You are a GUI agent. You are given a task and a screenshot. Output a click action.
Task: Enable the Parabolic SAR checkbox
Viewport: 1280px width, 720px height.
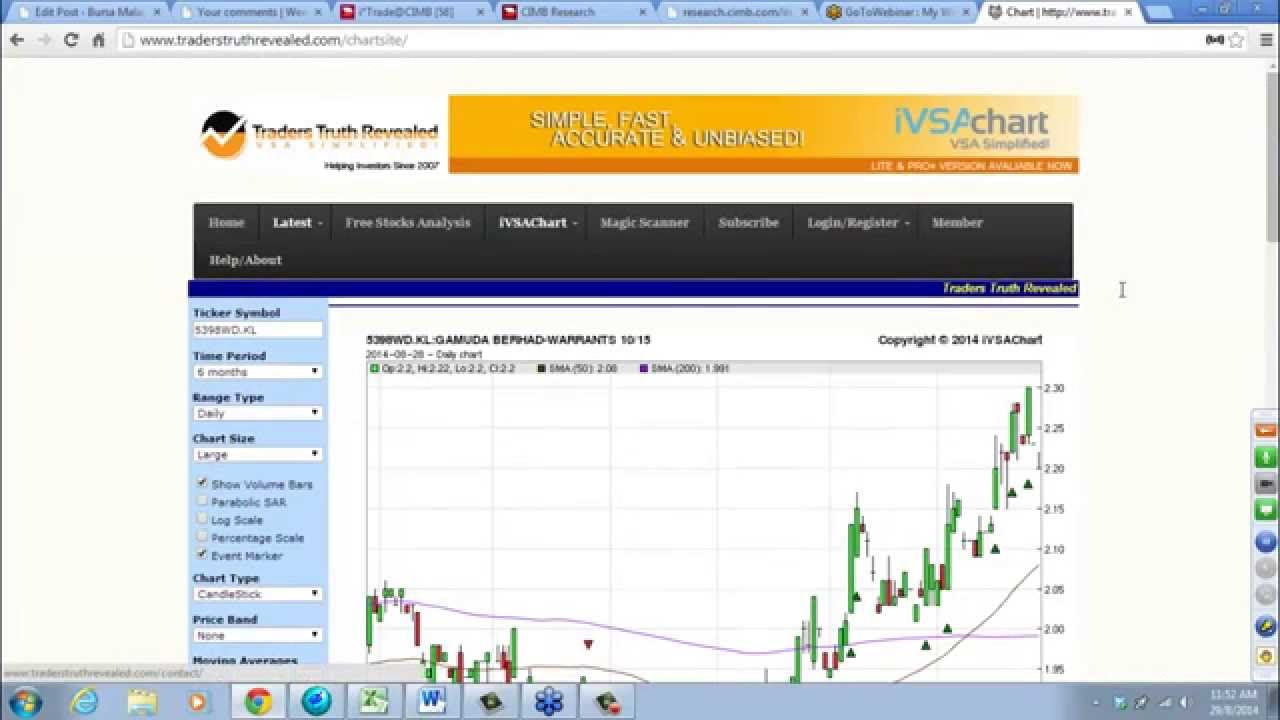(202, 501)
